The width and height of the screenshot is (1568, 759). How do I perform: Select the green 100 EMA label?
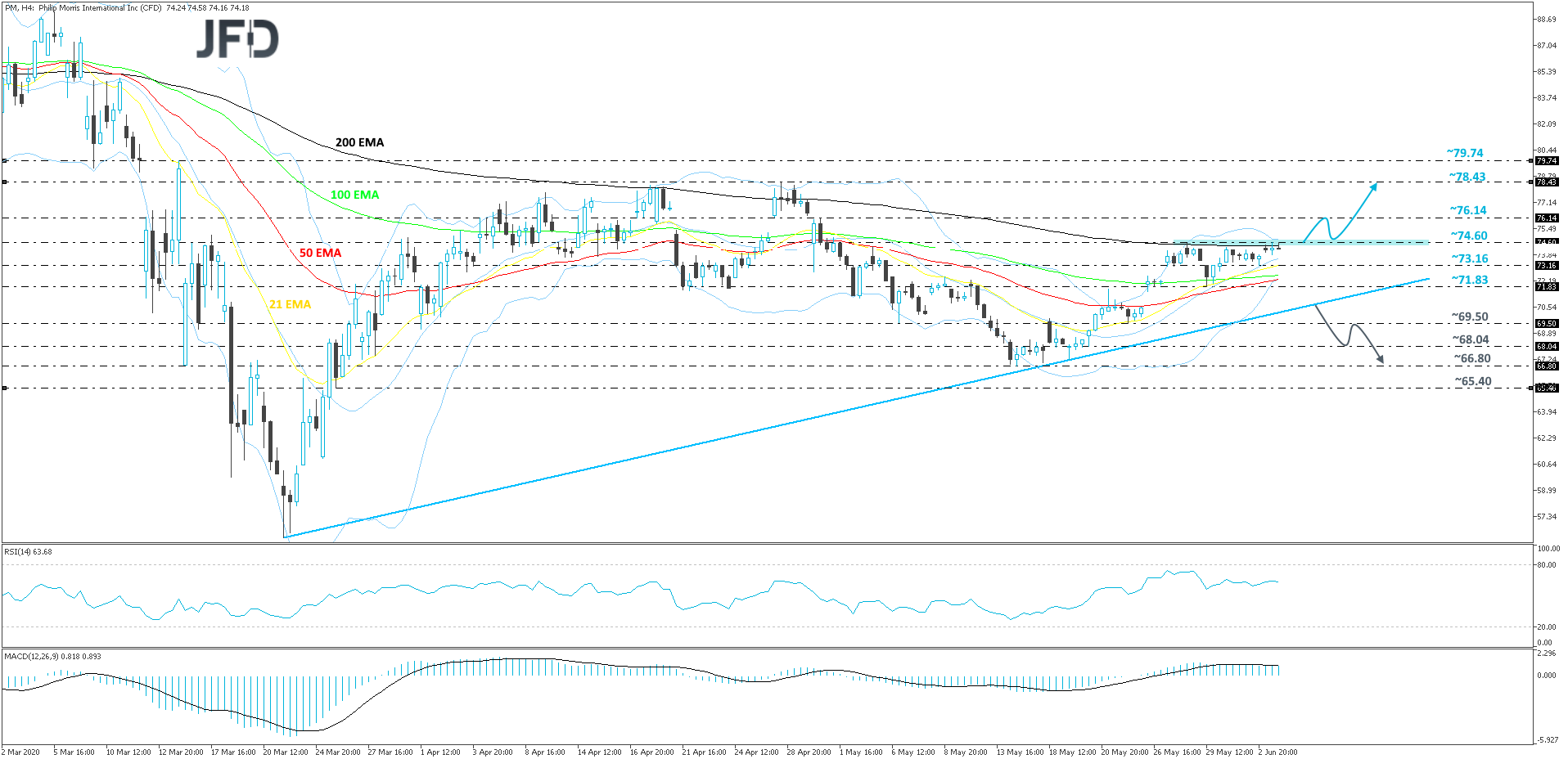354,195
